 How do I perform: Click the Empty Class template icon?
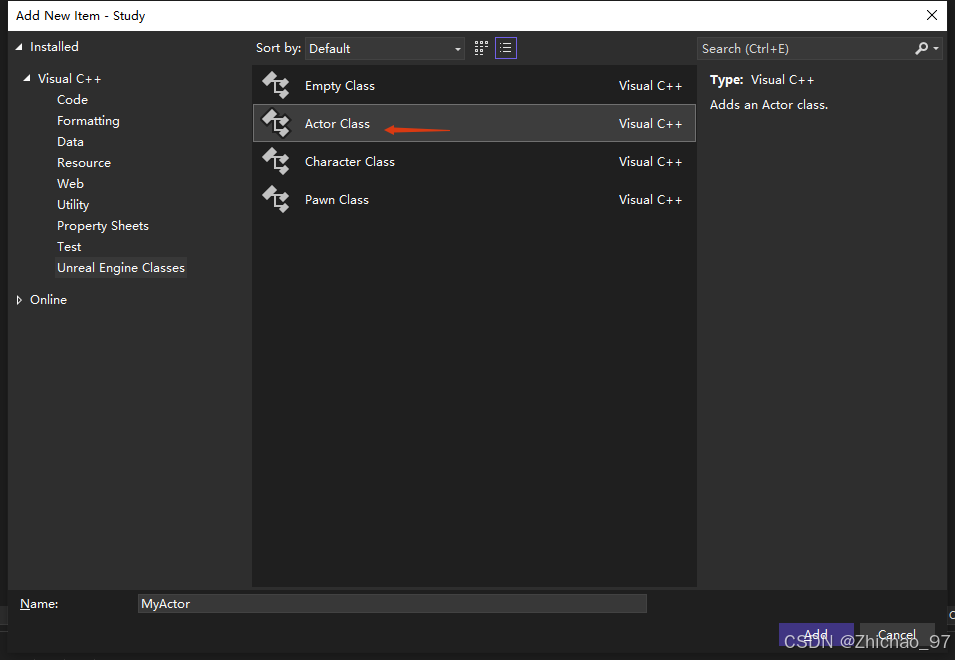pyautogui.click(x=275, y=86)
